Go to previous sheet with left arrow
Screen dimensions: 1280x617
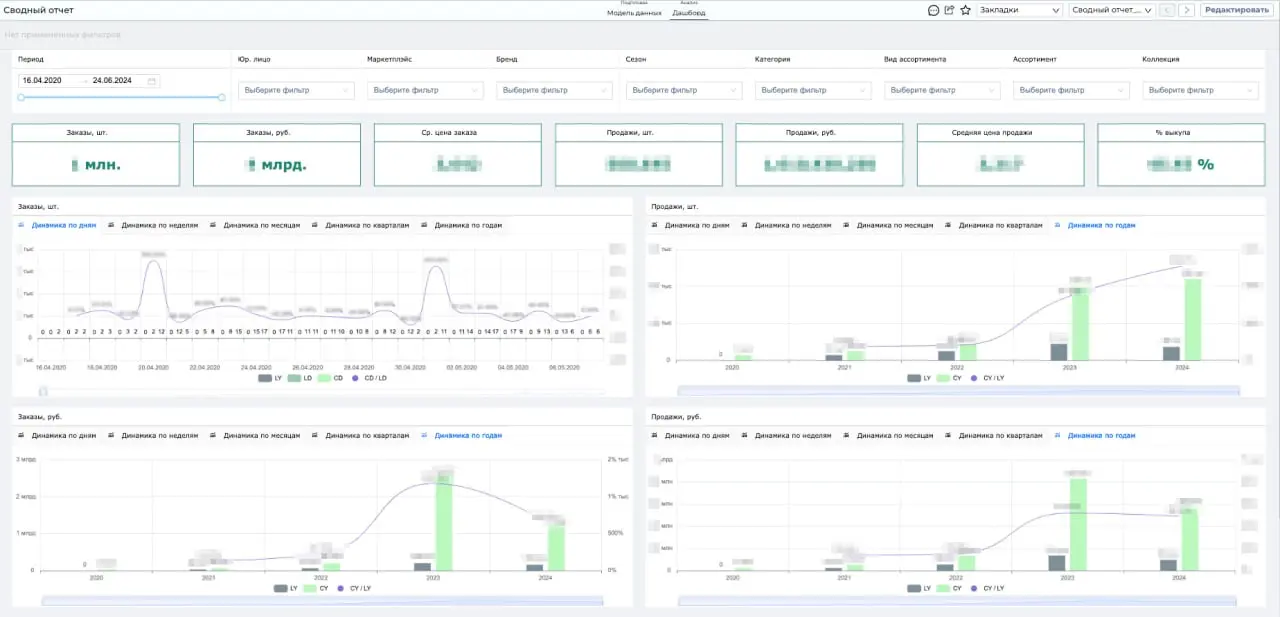[x=1166, y=10]
